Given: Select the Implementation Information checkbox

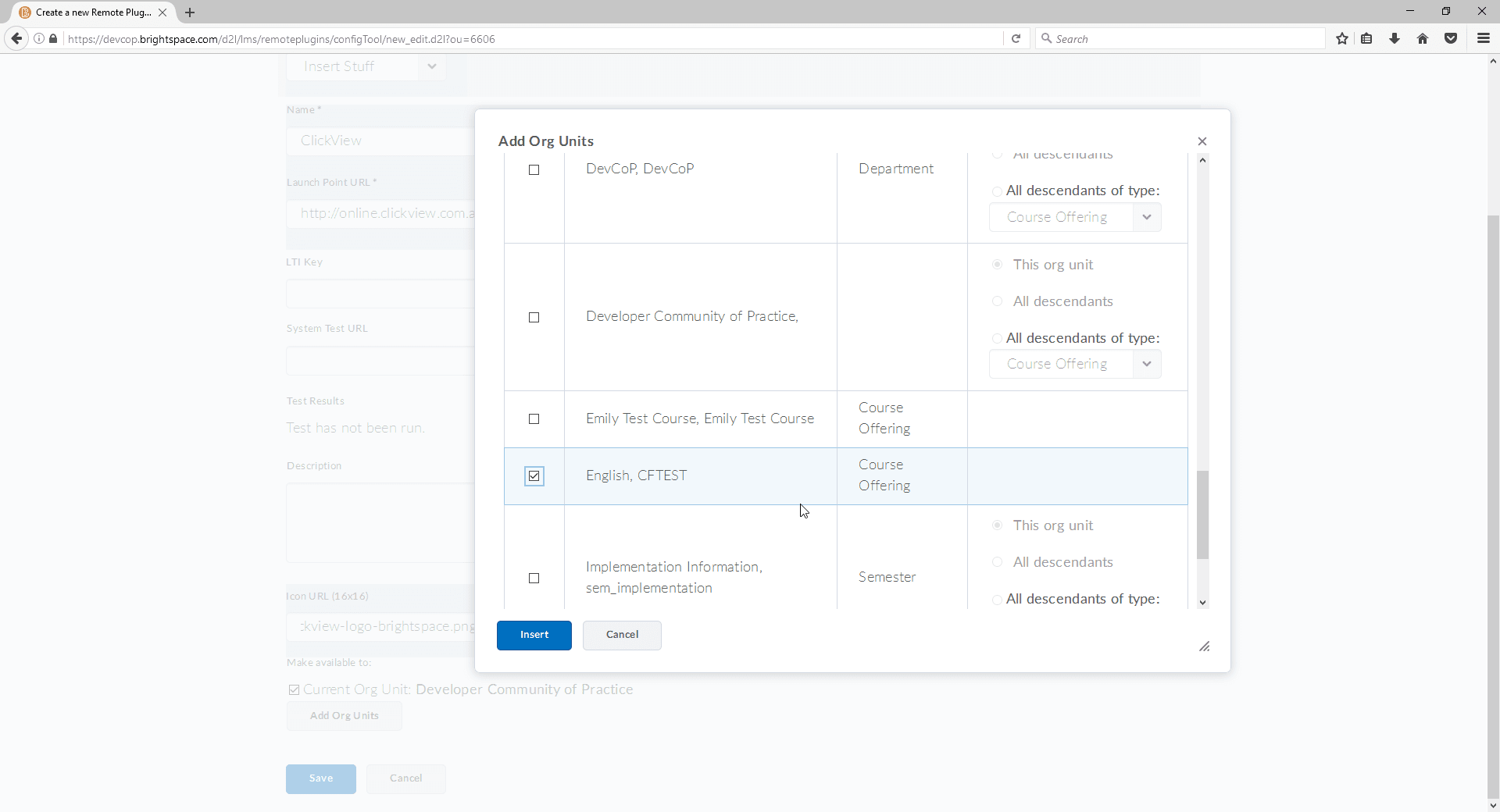Looking at the screenshot, I should [534, 579].
